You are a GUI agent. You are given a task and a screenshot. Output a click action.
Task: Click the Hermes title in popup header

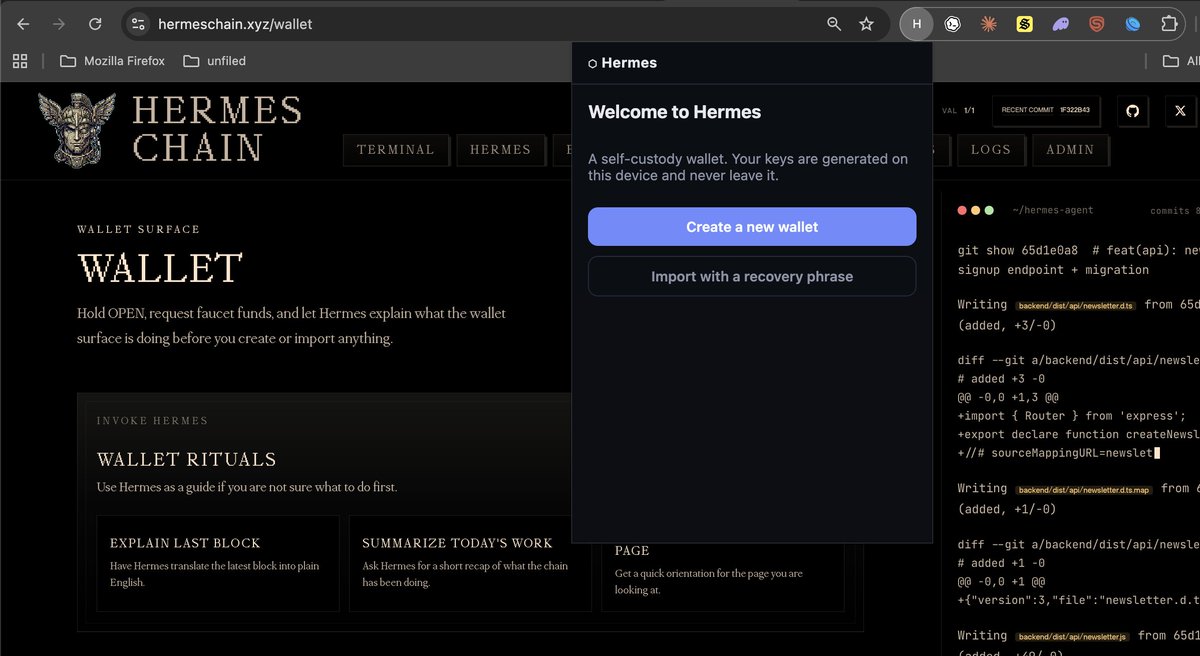tap(629, 63)
